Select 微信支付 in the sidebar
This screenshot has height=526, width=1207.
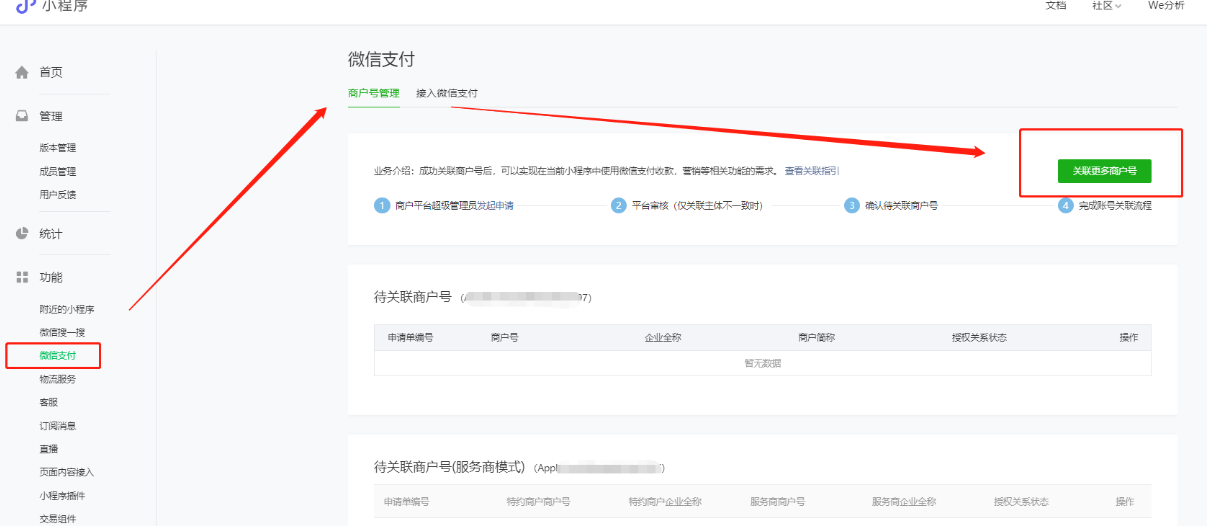(57, 356)
